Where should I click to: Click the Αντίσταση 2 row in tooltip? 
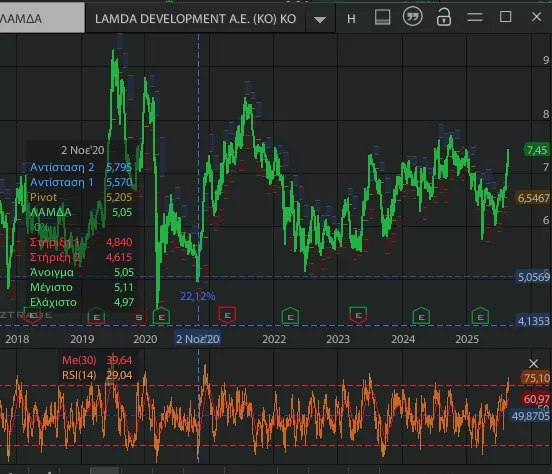click(x=81, y=167)
